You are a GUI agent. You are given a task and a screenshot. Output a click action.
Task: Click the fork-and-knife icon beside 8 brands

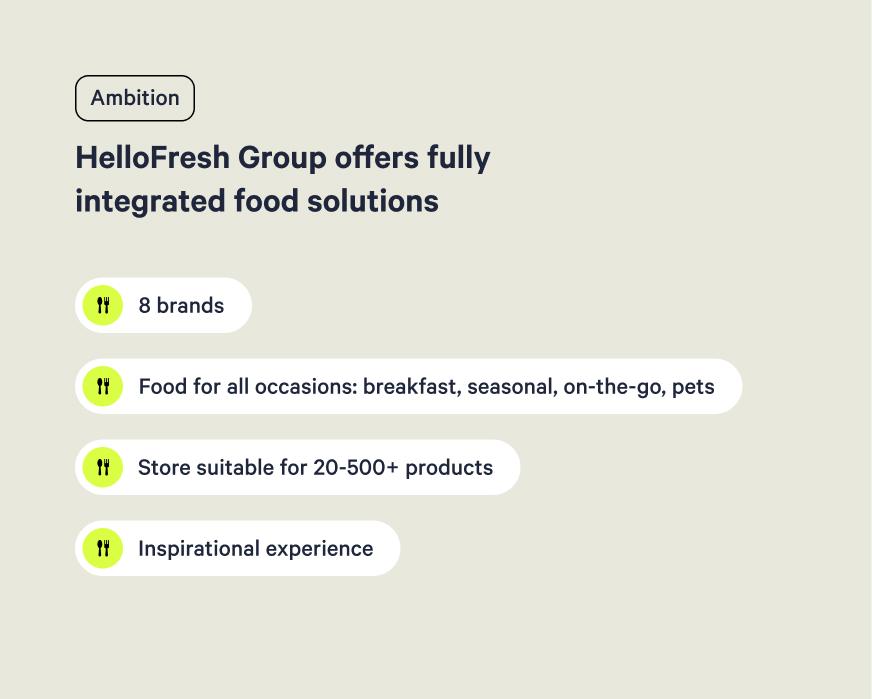102,306
